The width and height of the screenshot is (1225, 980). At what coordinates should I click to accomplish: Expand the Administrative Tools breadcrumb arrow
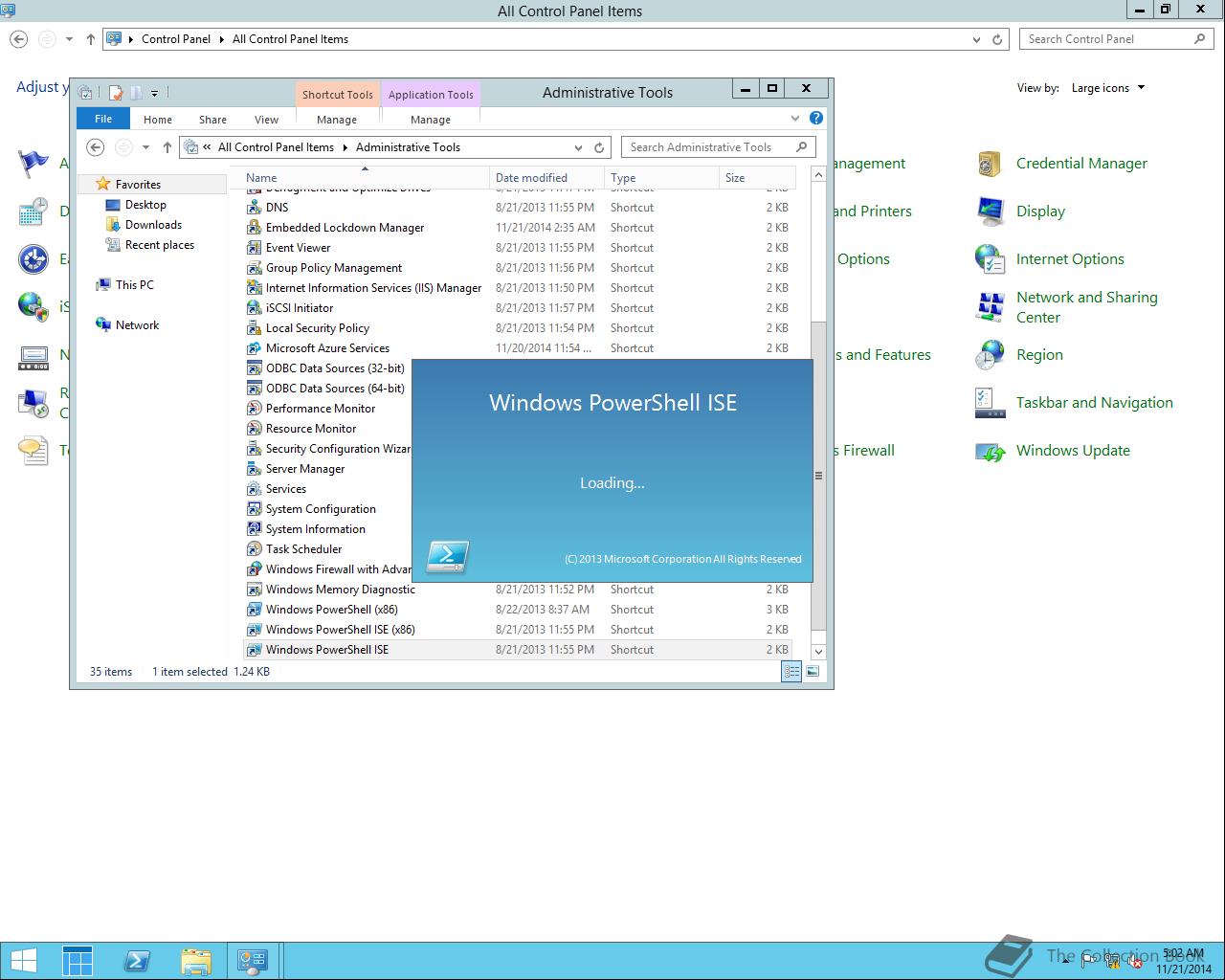pos(345,147)
